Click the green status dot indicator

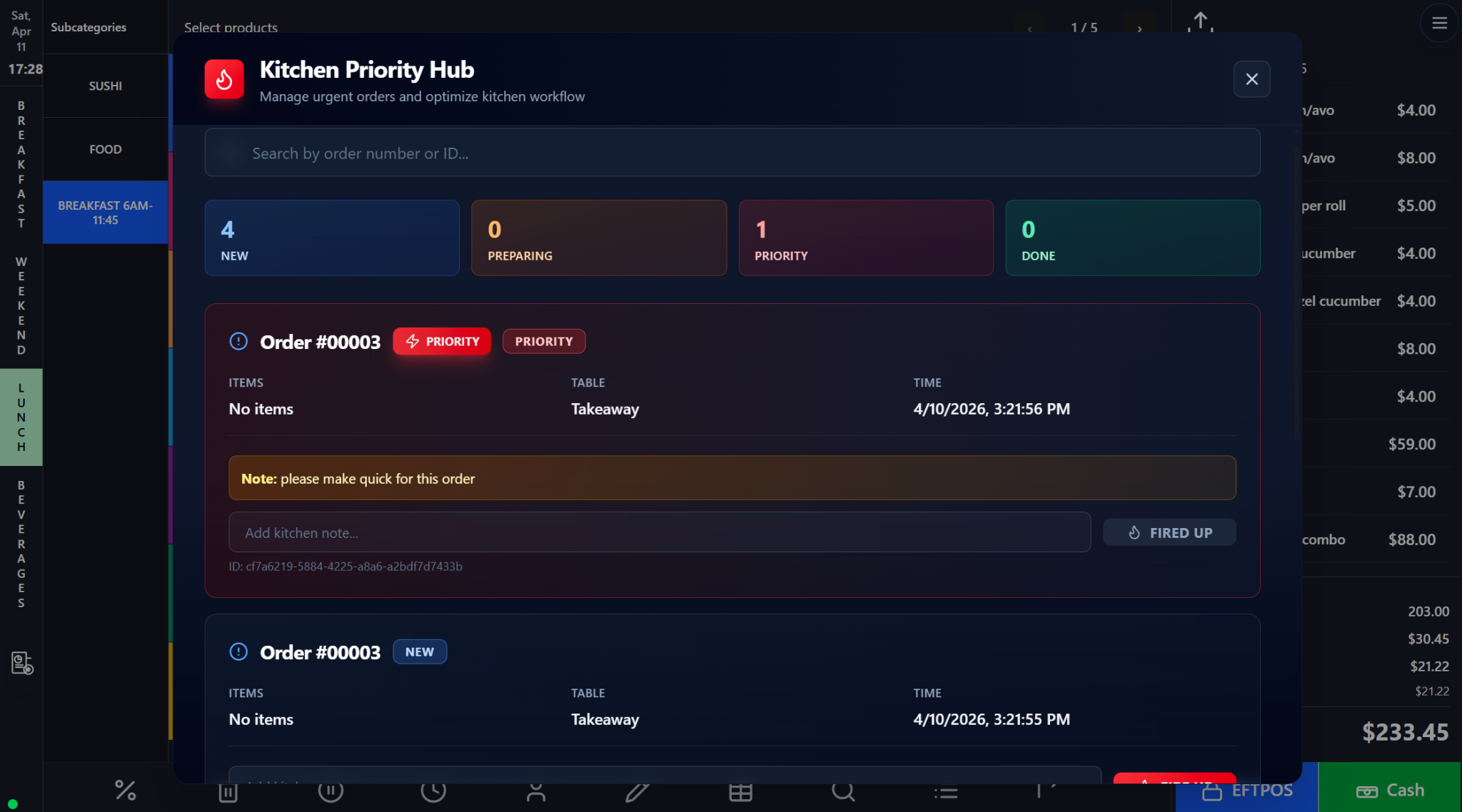12,804
